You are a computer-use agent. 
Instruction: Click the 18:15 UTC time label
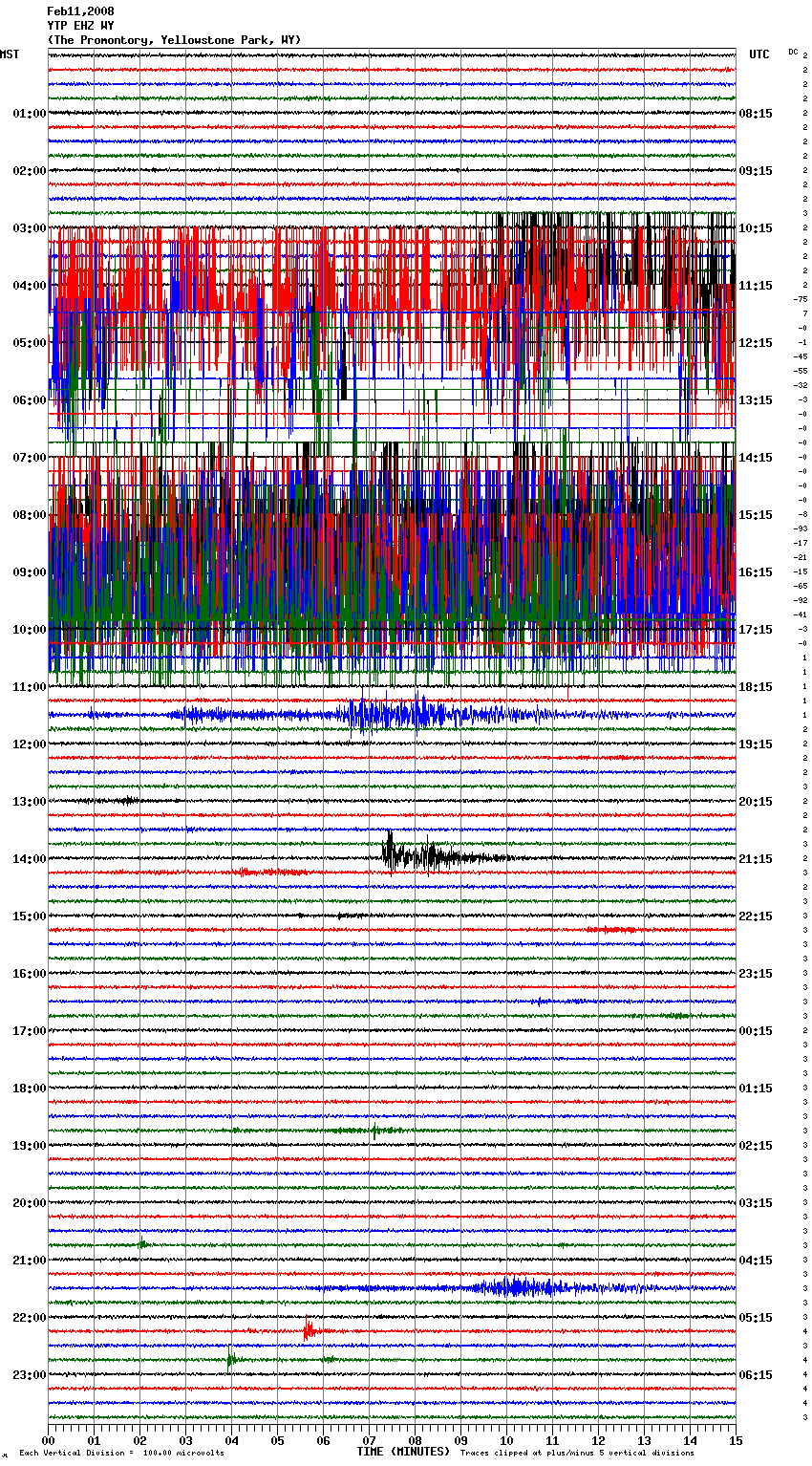point(756,687)
